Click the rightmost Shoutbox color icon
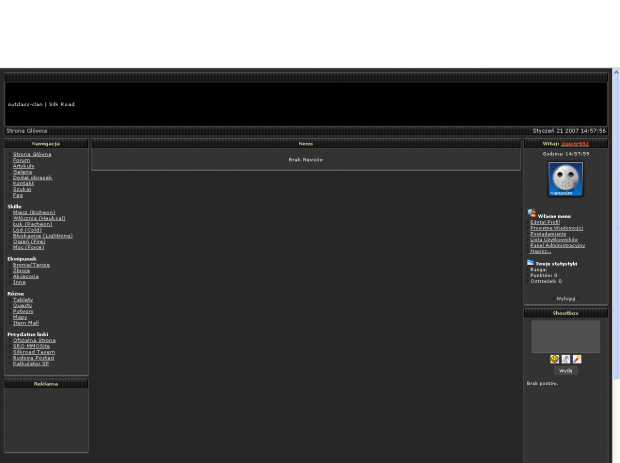Screen dimensions: 620x463 tap(577, 359)
